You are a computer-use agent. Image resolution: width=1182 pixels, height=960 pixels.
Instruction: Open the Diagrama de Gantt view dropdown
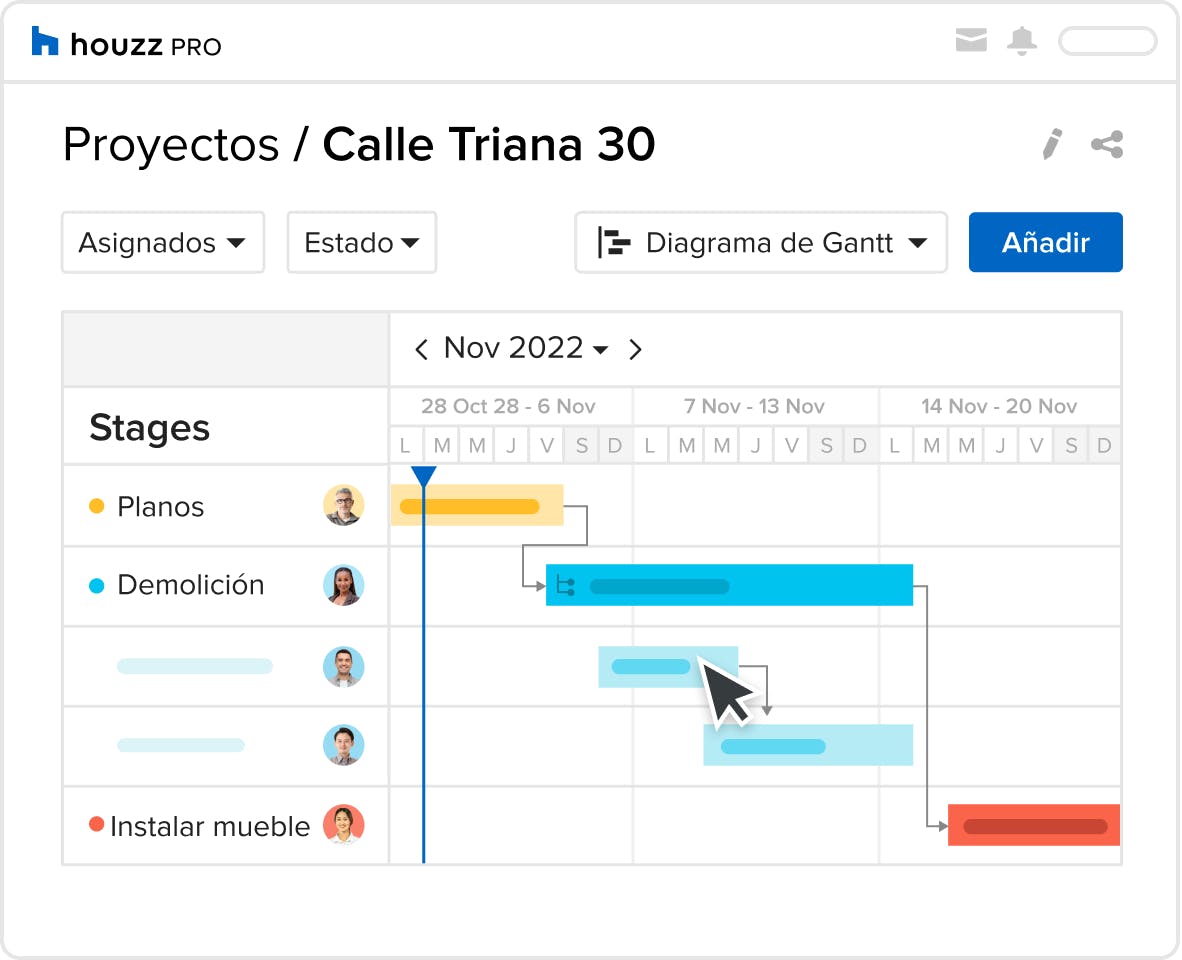tap(761, 243)
